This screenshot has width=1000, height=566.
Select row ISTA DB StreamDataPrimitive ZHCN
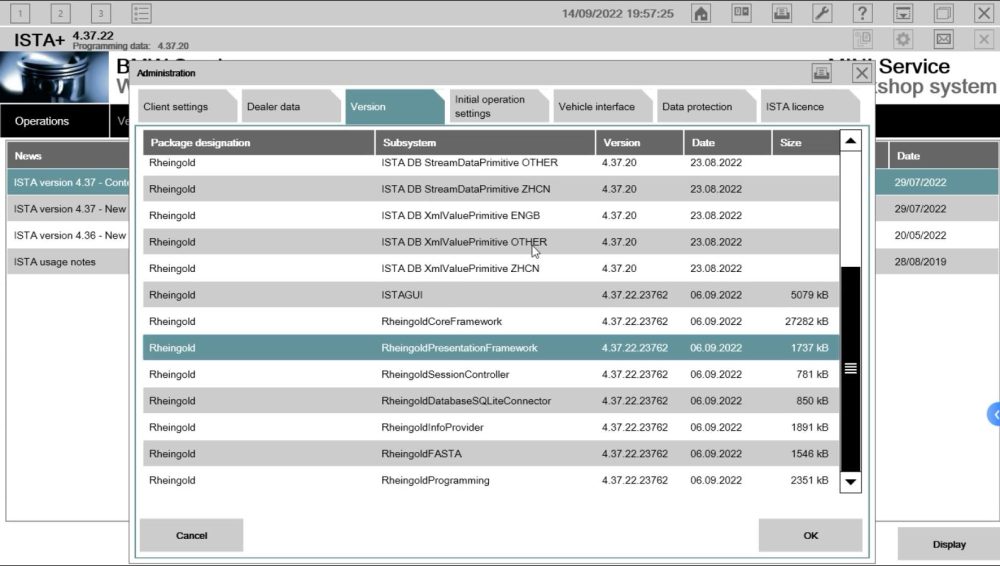point(490,189)
